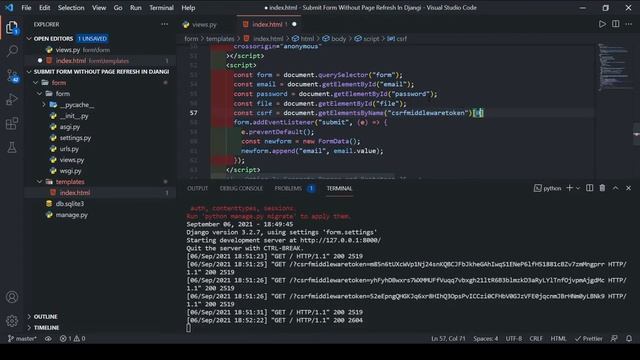Click the master branch indicator

[x=22, y=338]
